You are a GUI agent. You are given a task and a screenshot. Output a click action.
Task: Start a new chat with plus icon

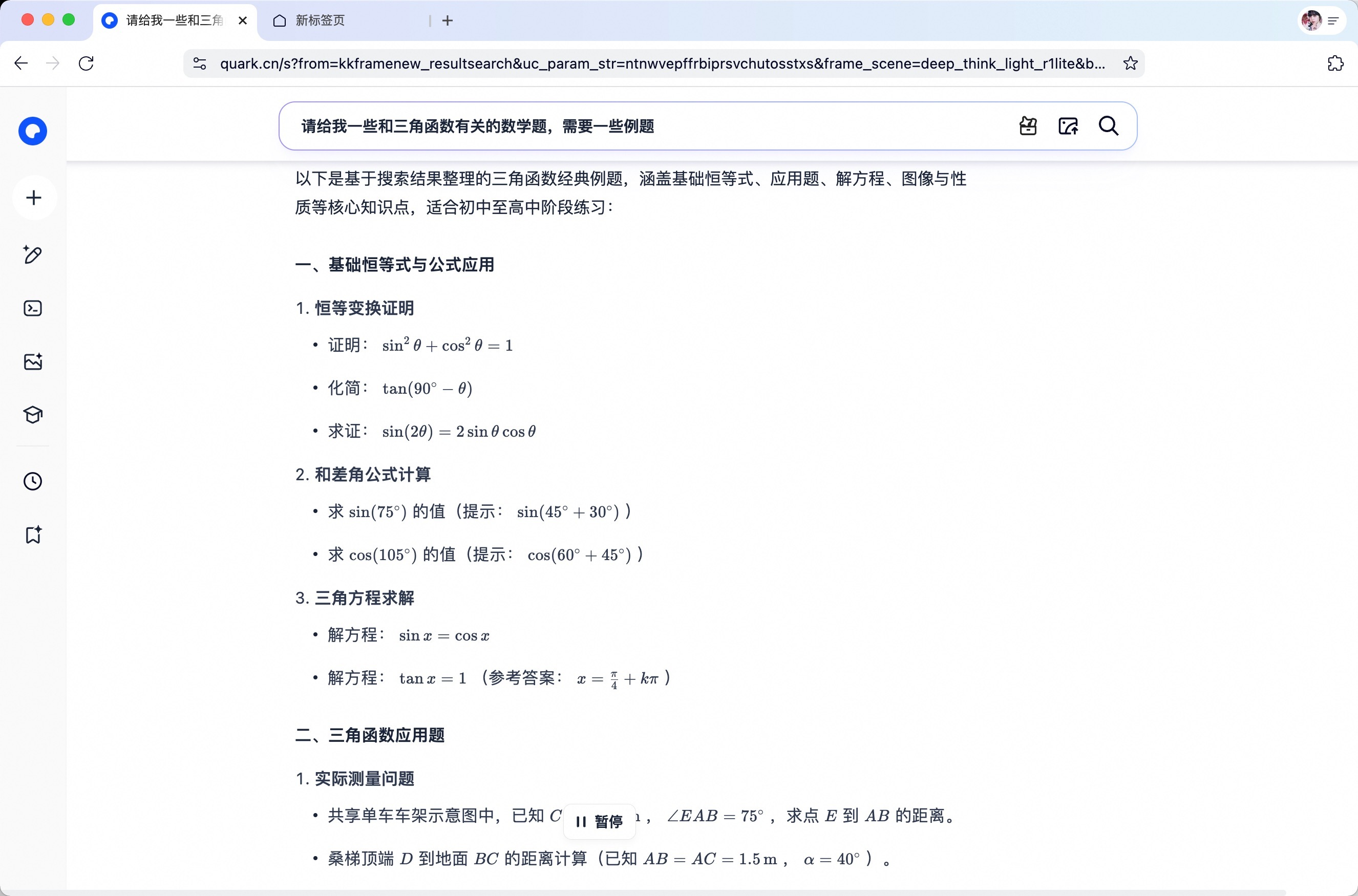[x=34, y=198]
